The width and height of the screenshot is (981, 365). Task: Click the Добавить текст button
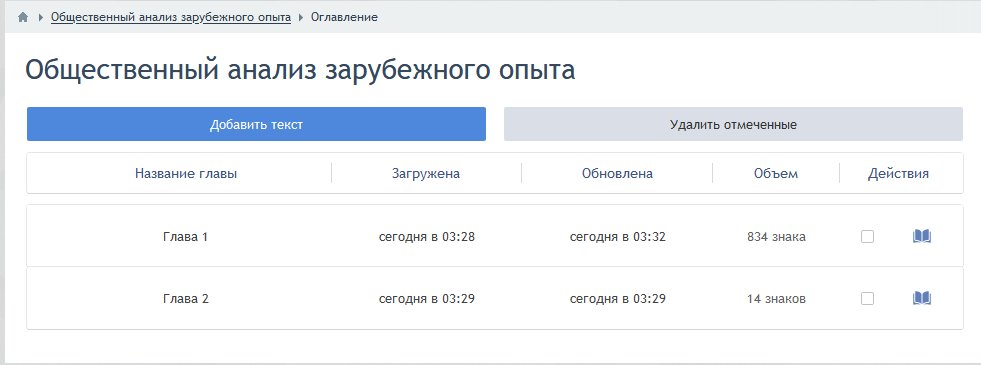click(x=257, y=124)
